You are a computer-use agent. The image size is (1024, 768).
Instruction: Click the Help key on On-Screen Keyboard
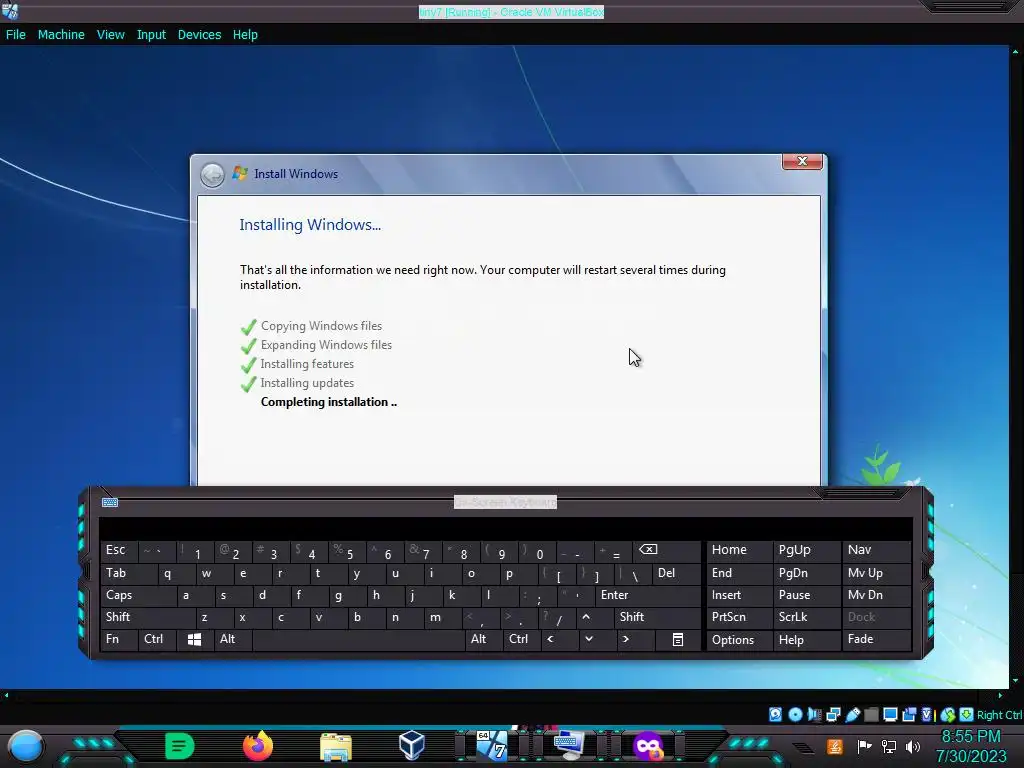click(807, 640)
